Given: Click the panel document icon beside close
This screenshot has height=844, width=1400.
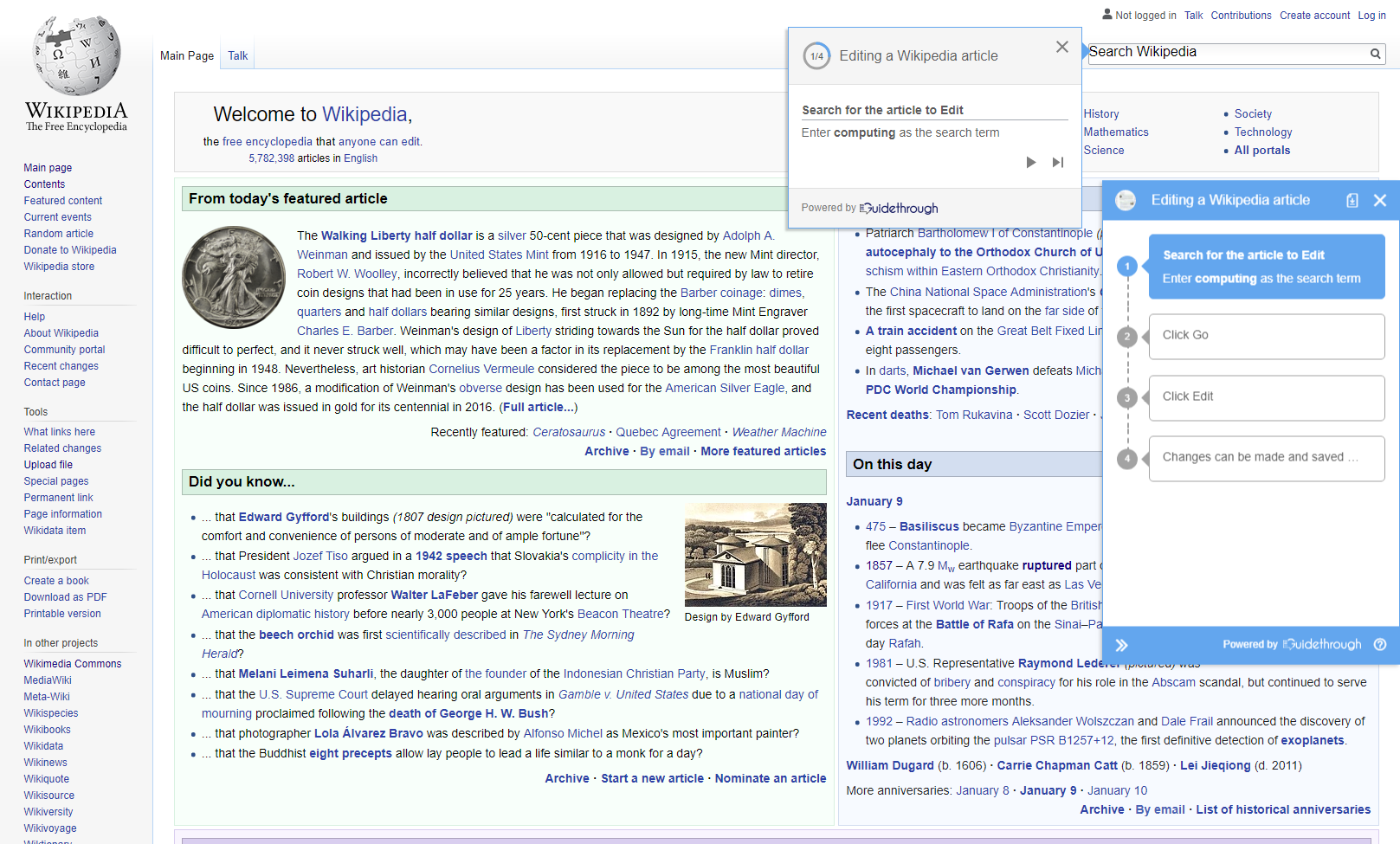Looking at the screenshot, I should pyautogui.click(x=1352, y=200).
